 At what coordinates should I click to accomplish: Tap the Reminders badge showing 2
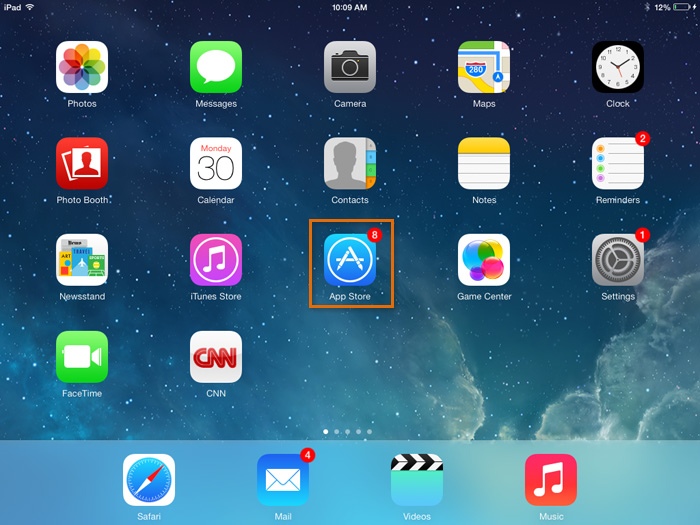642,138
